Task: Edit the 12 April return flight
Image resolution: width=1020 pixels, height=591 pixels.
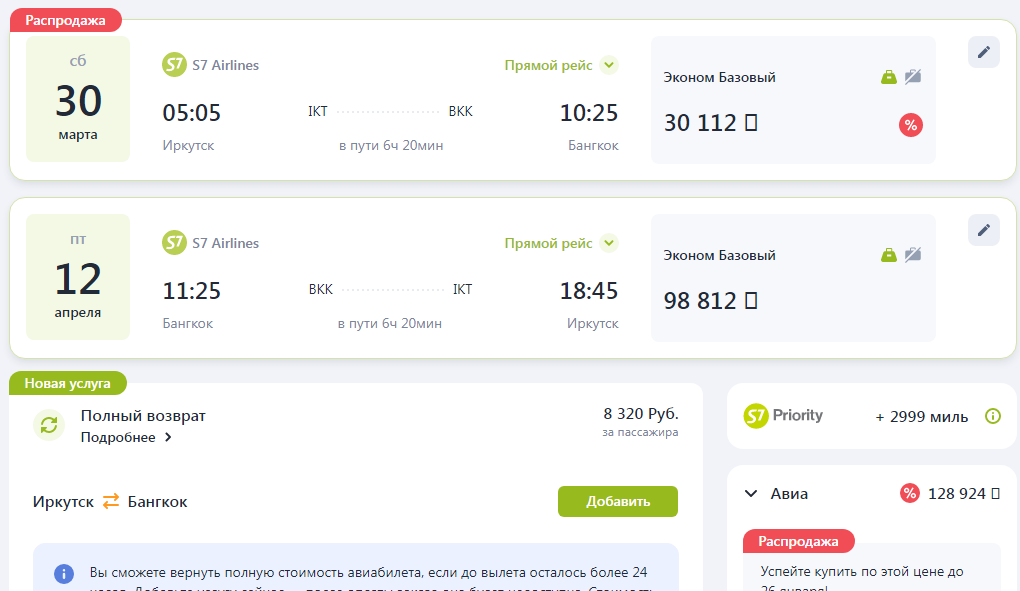Action: [x=983, y=230]
